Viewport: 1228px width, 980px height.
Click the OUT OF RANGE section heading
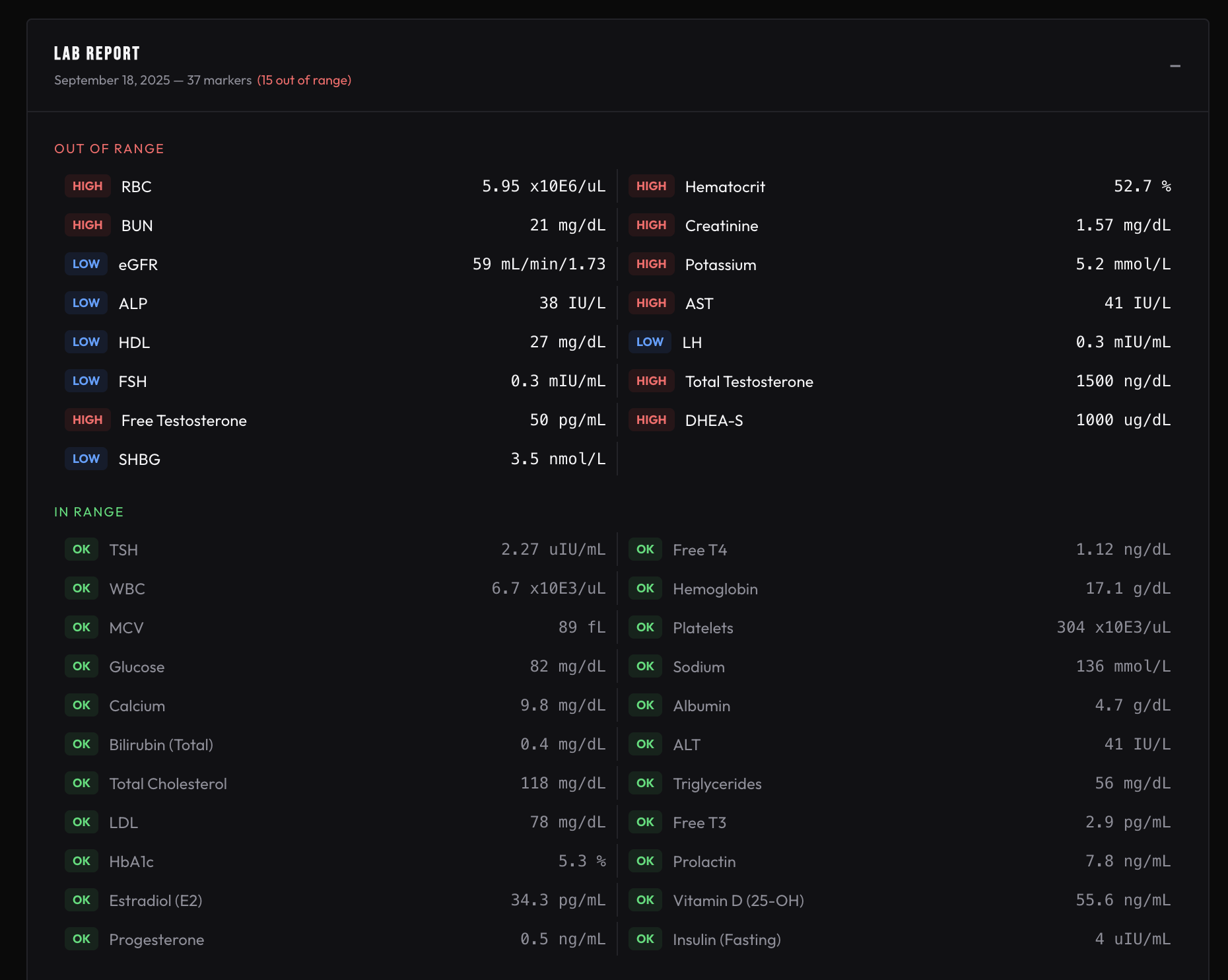point(109,149)
